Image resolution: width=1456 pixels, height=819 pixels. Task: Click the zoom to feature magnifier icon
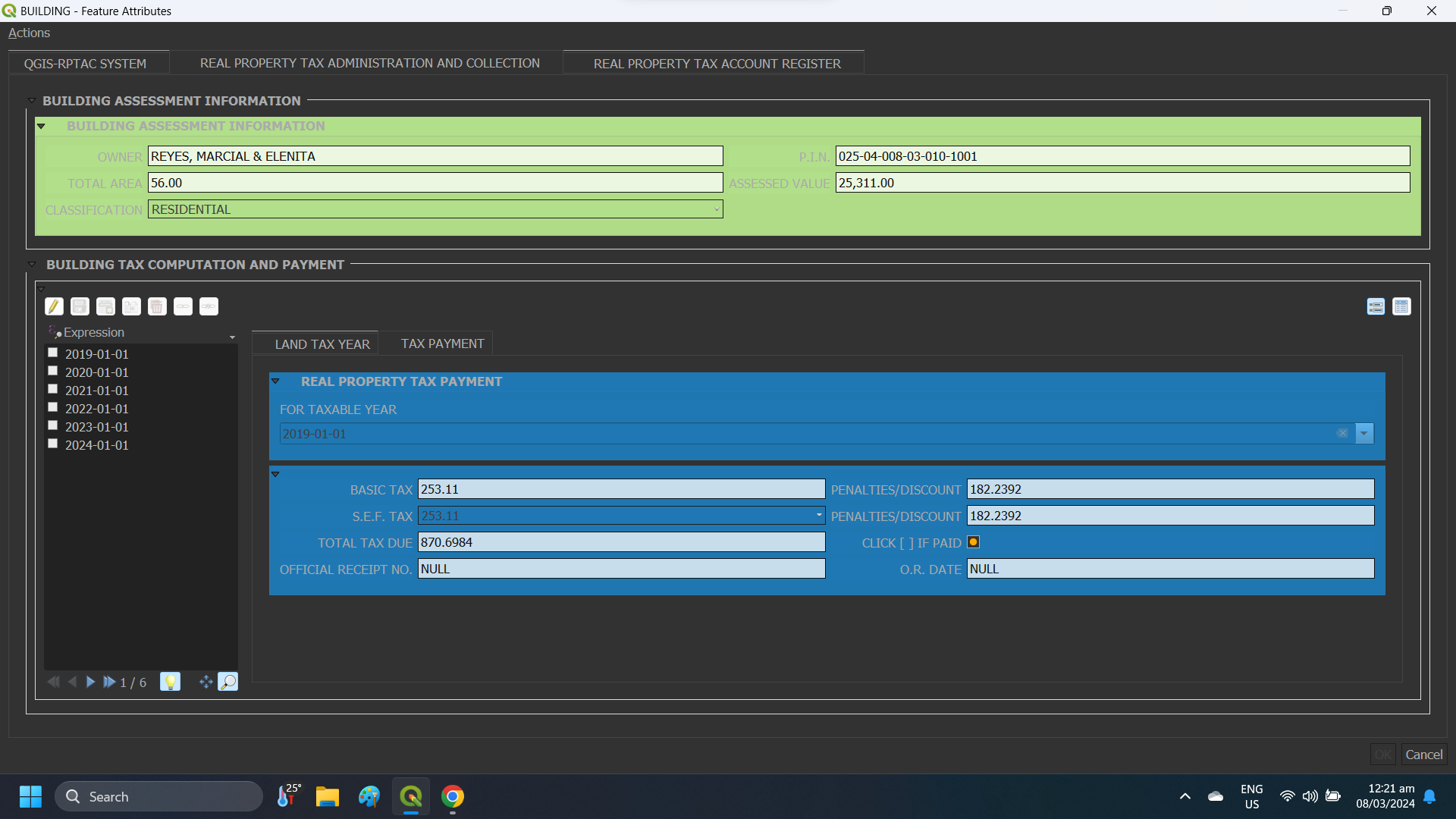(x=228, y=682)
